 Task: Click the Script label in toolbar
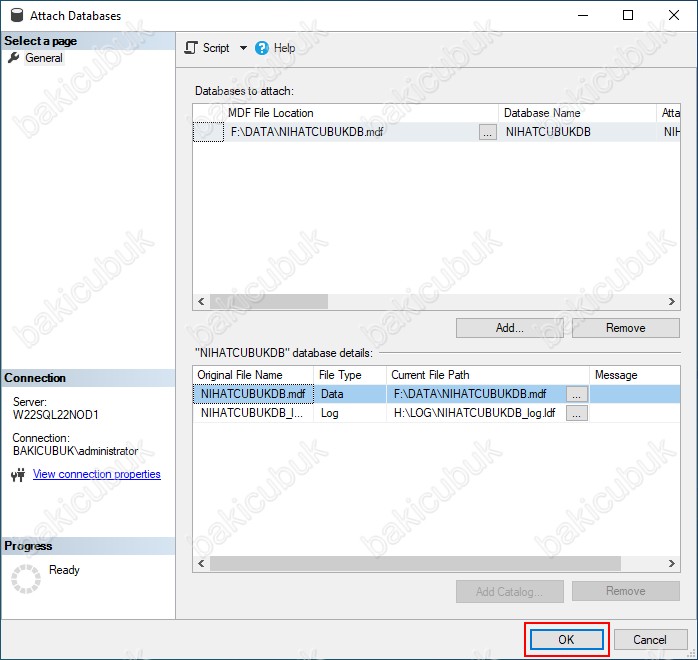click(216, 48)
